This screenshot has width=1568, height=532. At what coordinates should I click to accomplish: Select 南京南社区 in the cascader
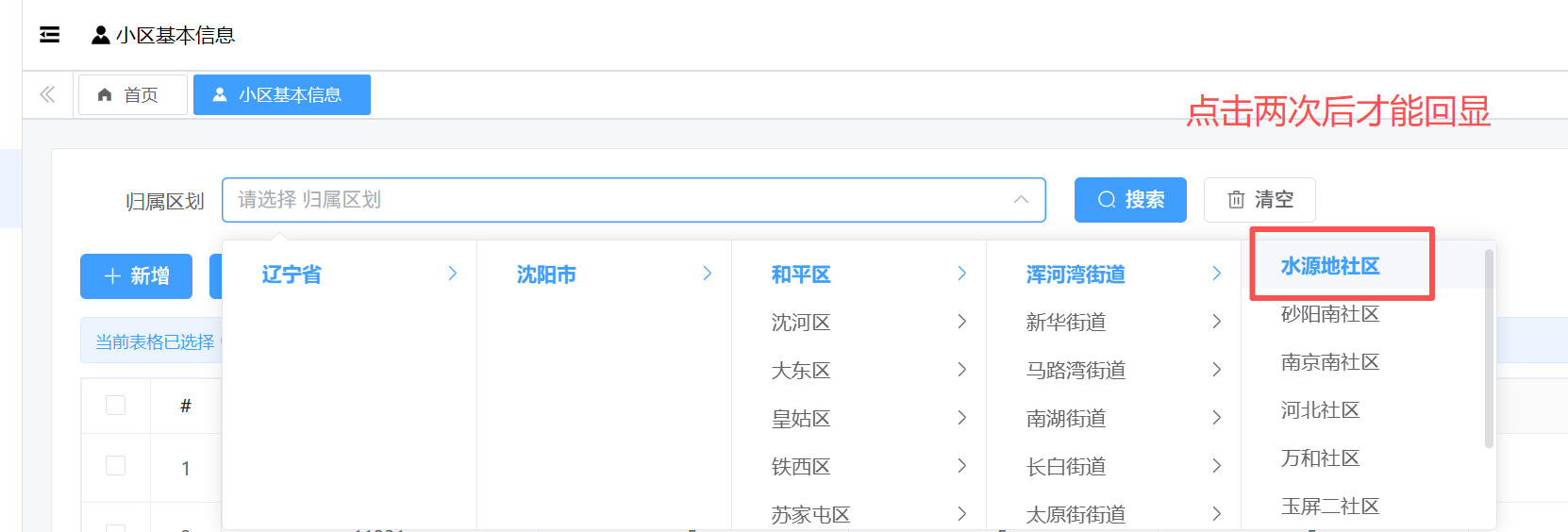pos(1329,362)
